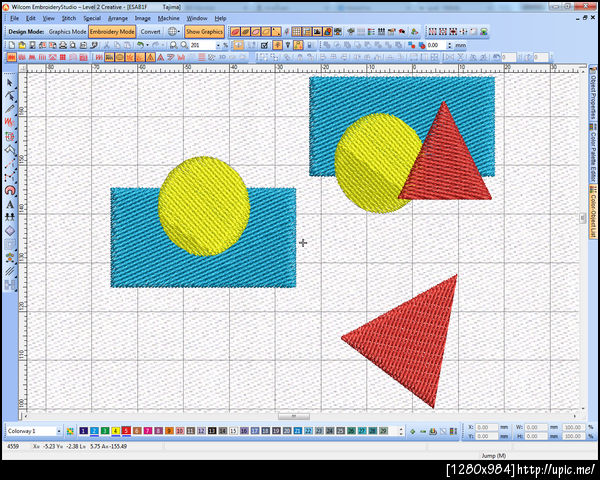The height and width of the screenshot is (480, 600).
Task: Click the yellow circle over the left rectangle
Action: point(204,206)
